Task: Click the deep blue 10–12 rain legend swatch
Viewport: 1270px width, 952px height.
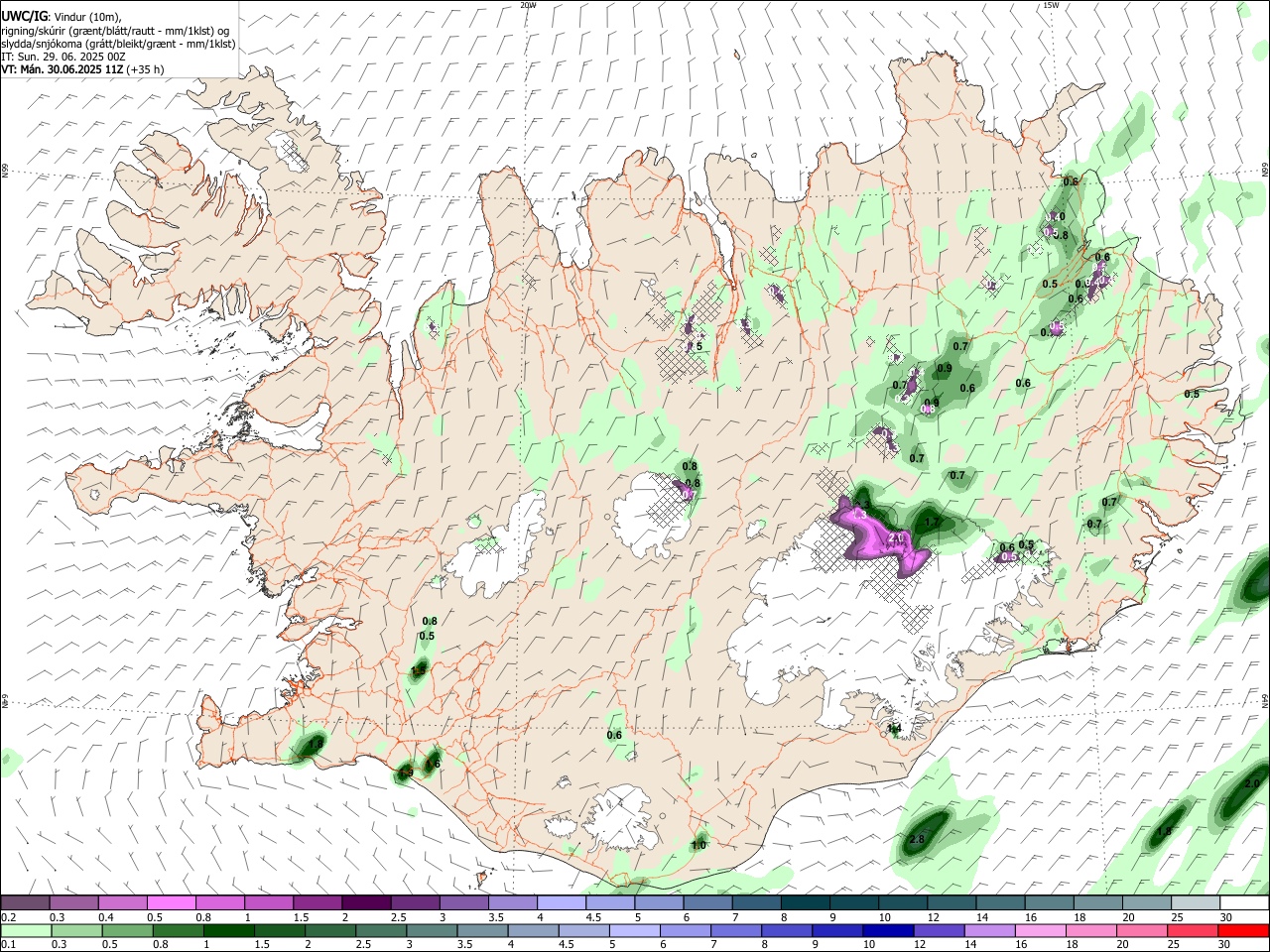Action: (x=887, y=931)
